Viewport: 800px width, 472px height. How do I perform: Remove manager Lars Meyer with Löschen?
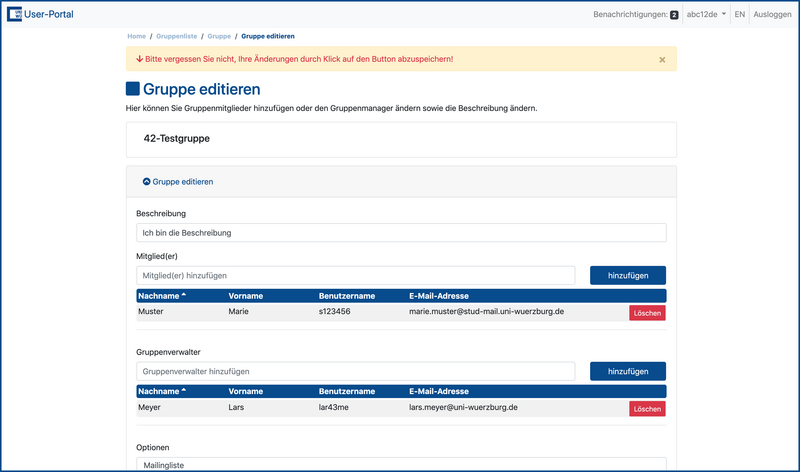point(647,409)
